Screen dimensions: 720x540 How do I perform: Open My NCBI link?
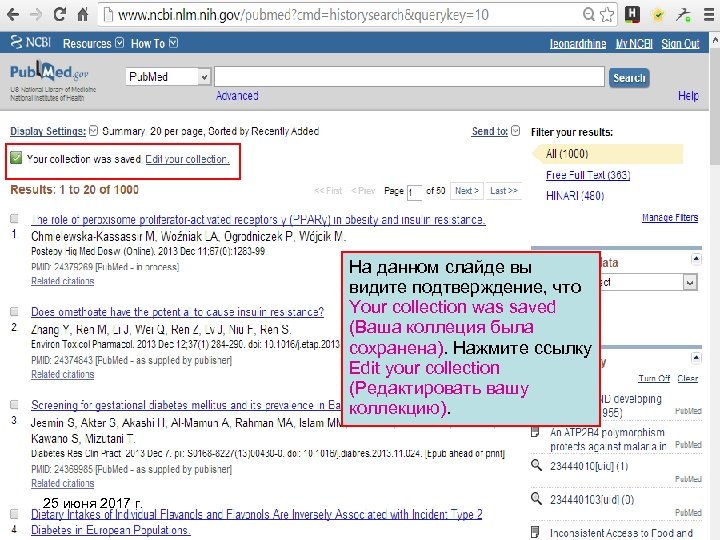point(634,44)
